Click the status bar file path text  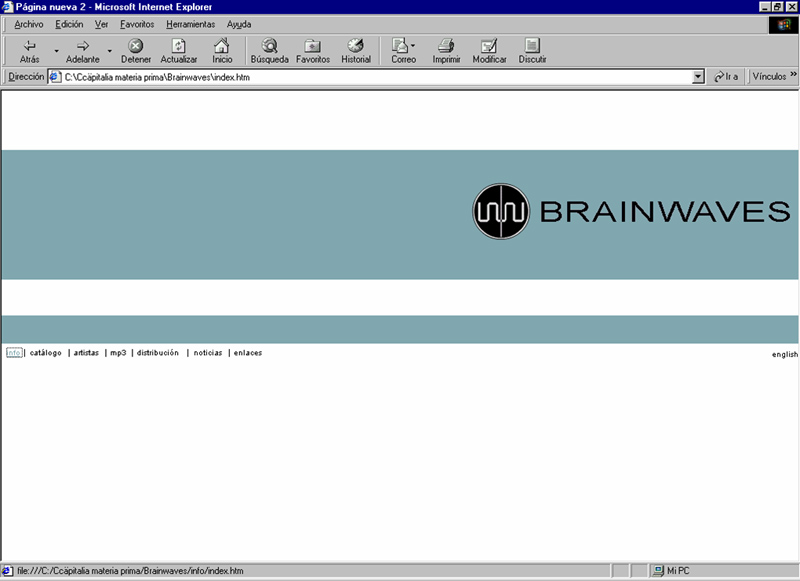pyautogui.click(x=130, y=571)
